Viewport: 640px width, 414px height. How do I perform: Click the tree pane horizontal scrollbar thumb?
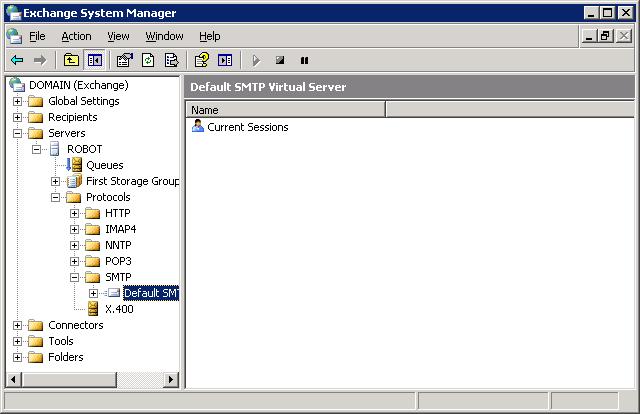click(69, 379)
